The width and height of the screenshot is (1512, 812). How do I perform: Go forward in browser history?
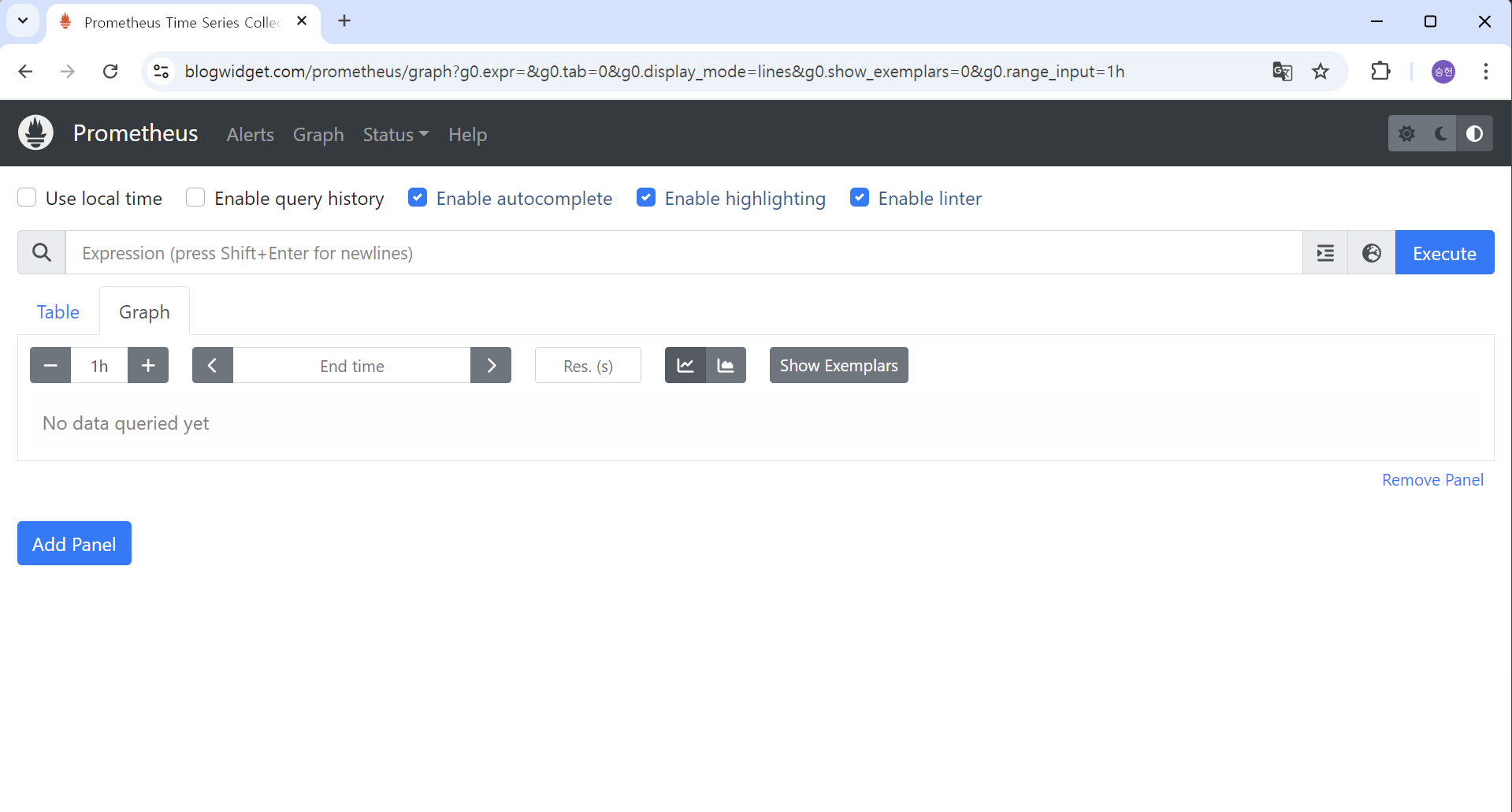(x=68, y=72)
